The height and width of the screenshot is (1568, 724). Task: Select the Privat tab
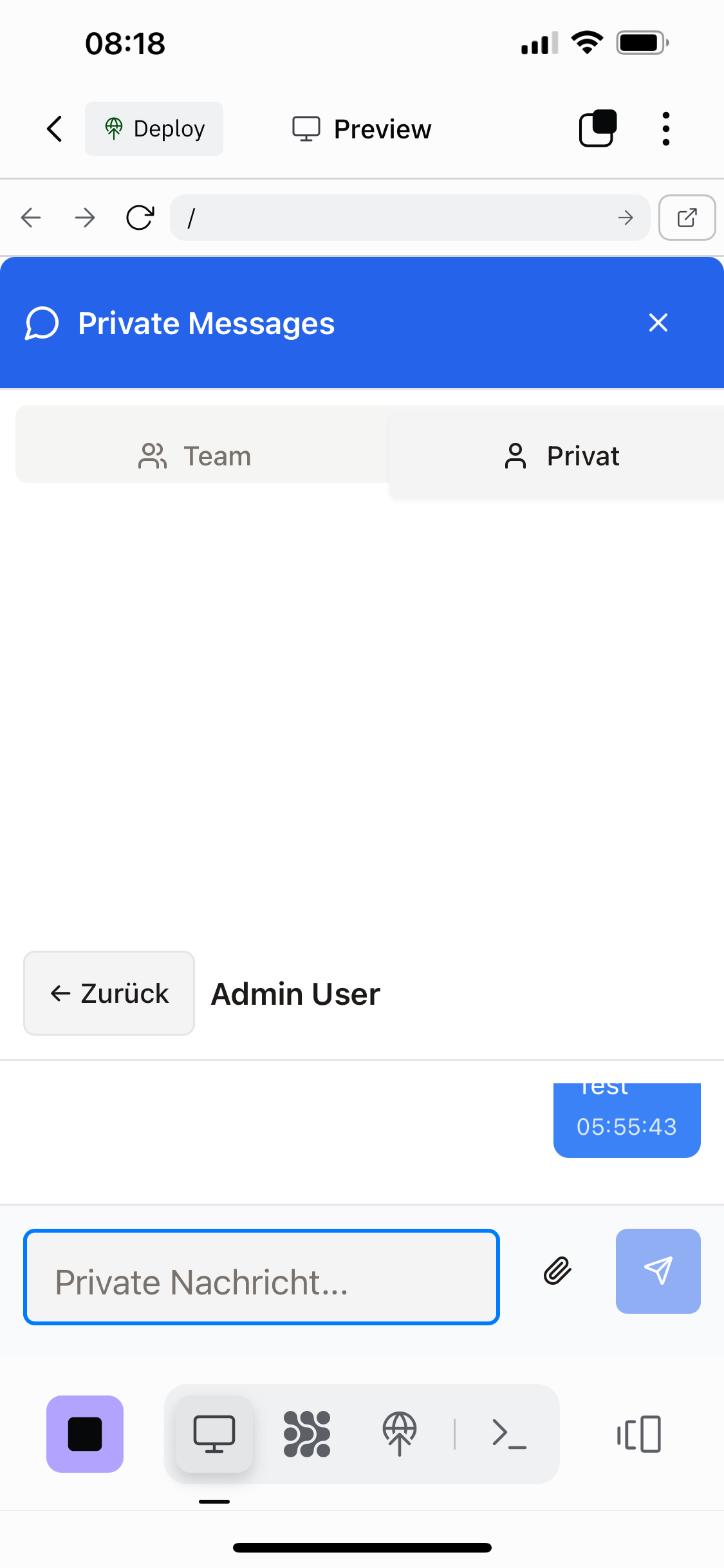pyautogui.click(x=561, y=456)
